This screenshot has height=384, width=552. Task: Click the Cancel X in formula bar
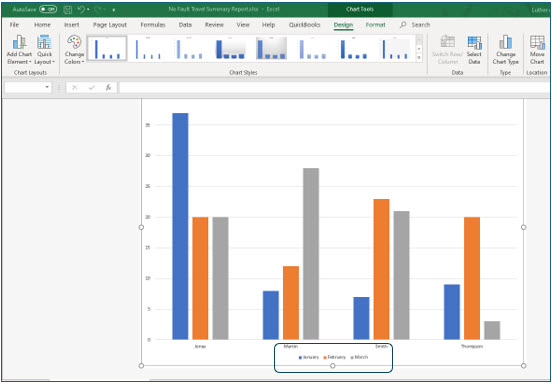click(x=74, y=87)
